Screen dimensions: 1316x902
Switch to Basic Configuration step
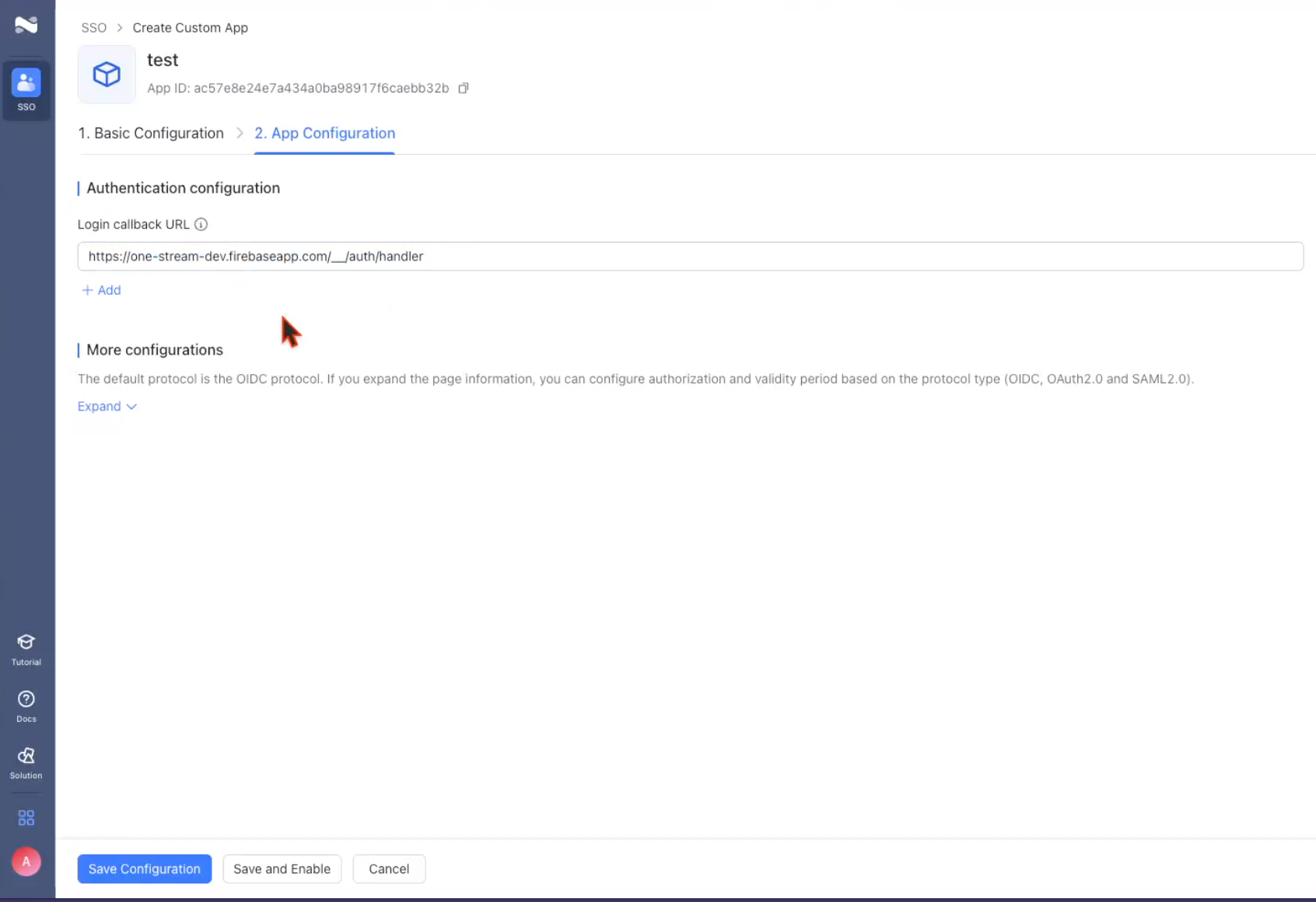click(x=151, y=133)
